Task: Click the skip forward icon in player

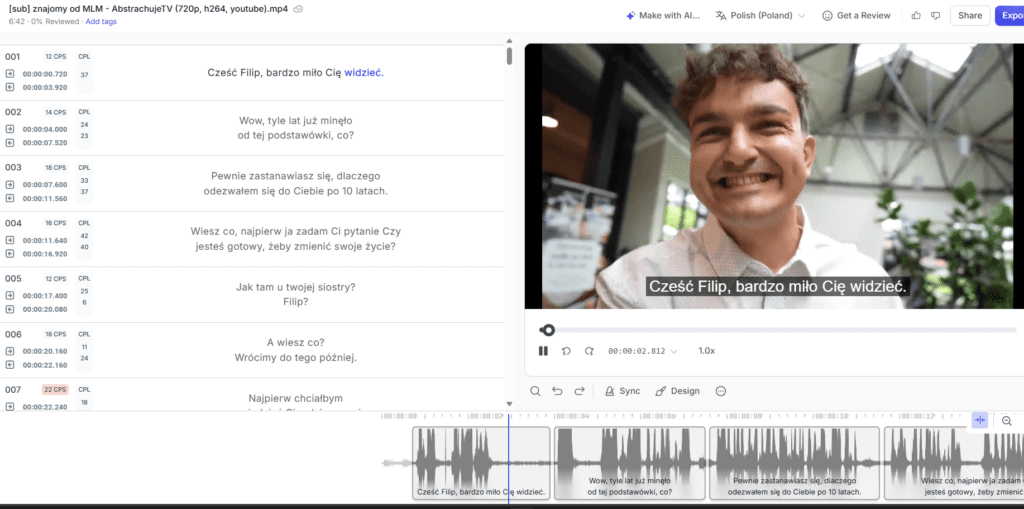Action: [x=589, y=351]
